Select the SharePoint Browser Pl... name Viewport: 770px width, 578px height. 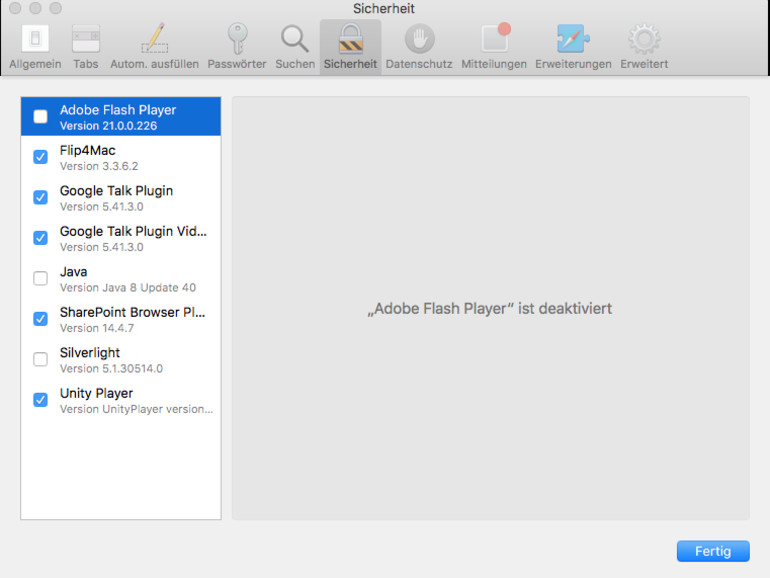tap(133, 312)
